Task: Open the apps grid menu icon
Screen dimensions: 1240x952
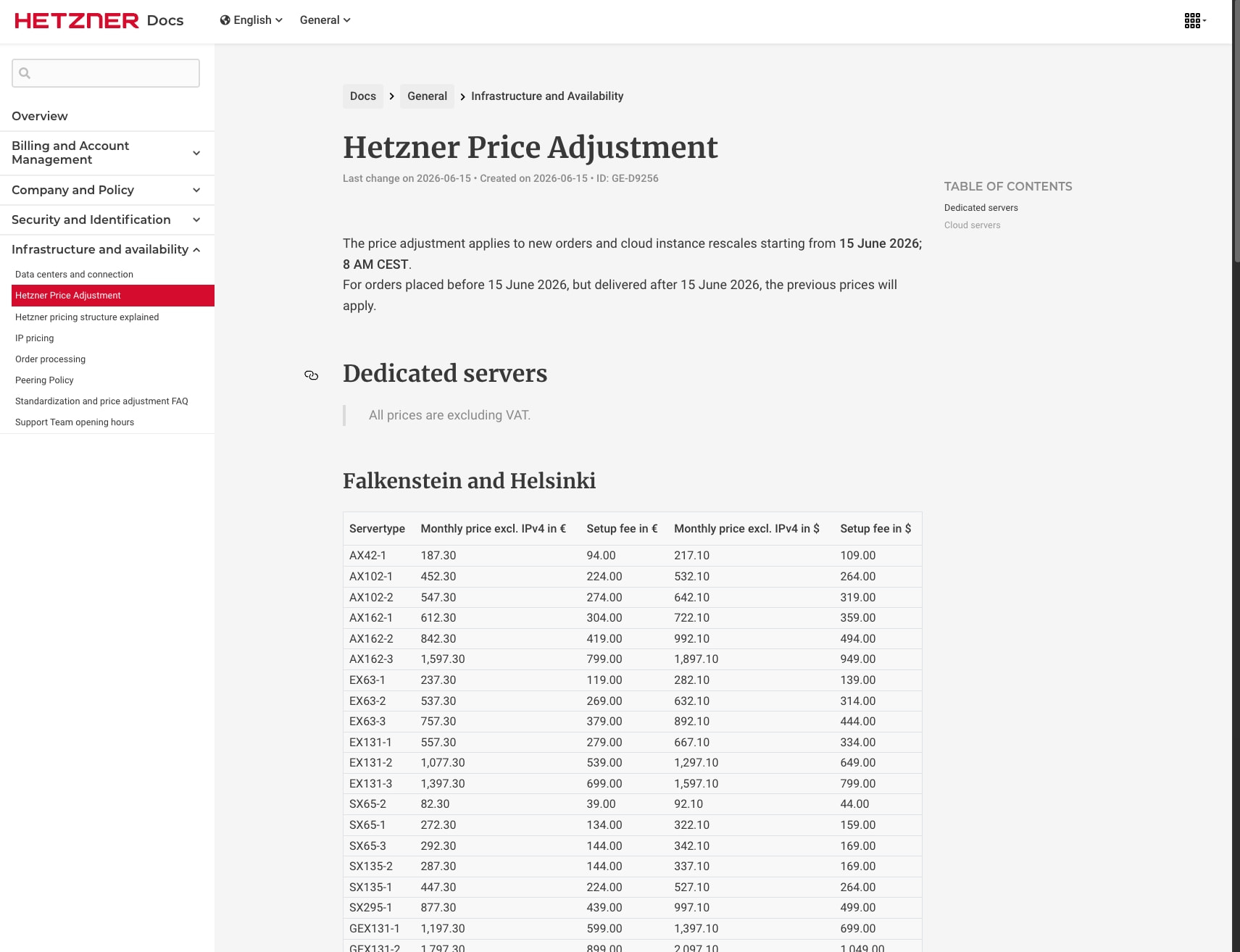Action: tap(1195, 20)
